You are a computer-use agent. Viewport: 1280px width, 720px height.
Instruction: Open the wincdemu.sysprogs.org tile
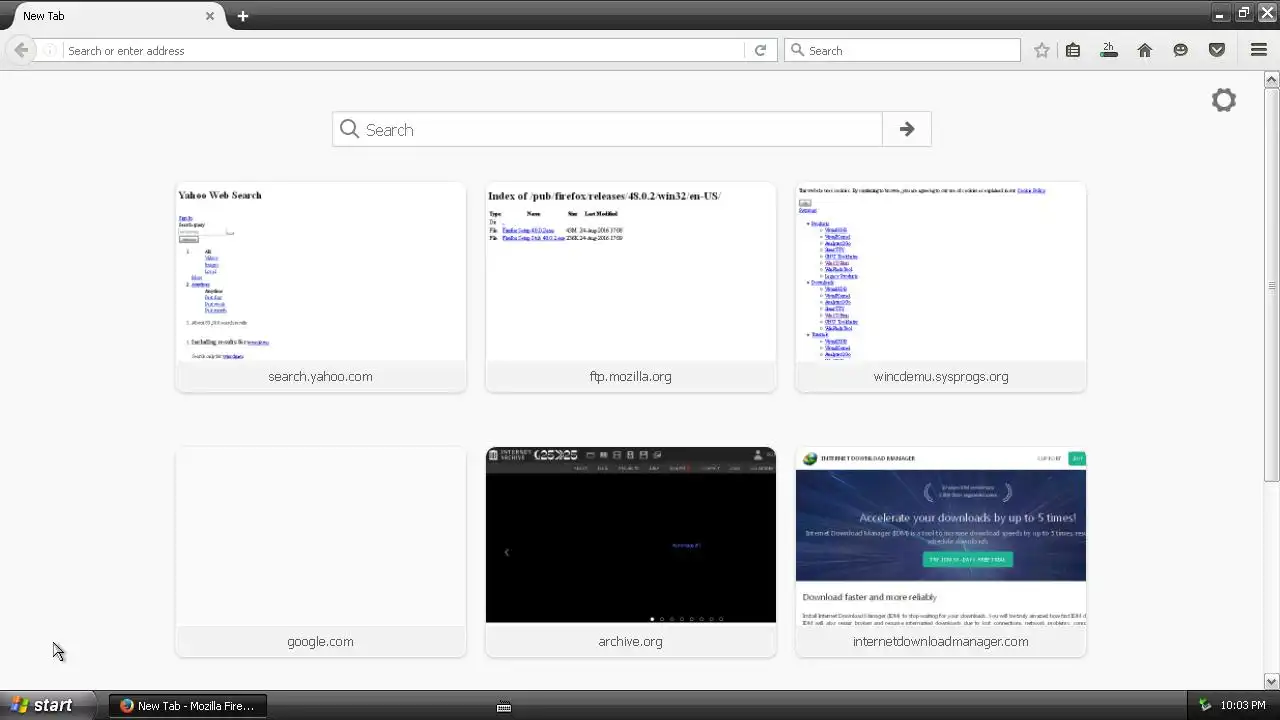941,287
